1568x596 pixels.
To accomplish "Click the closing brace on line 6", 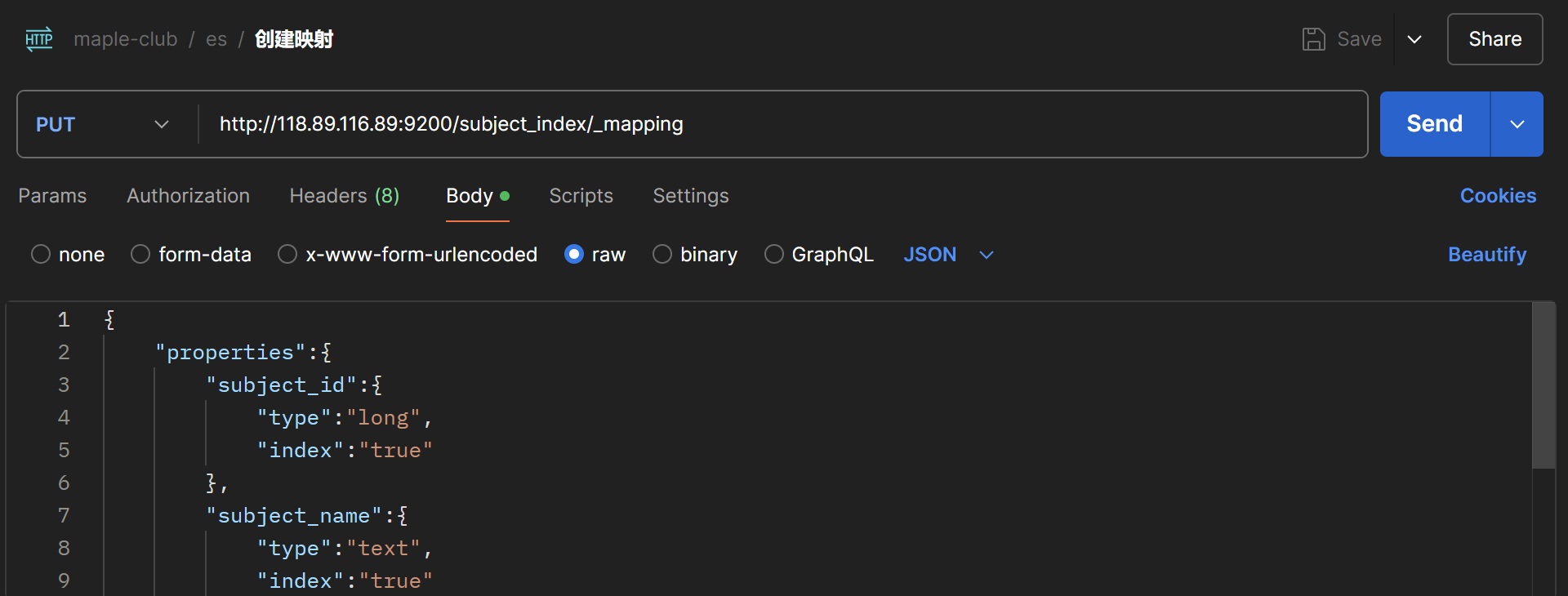I will pyautogui.click(x=211, y=483).
